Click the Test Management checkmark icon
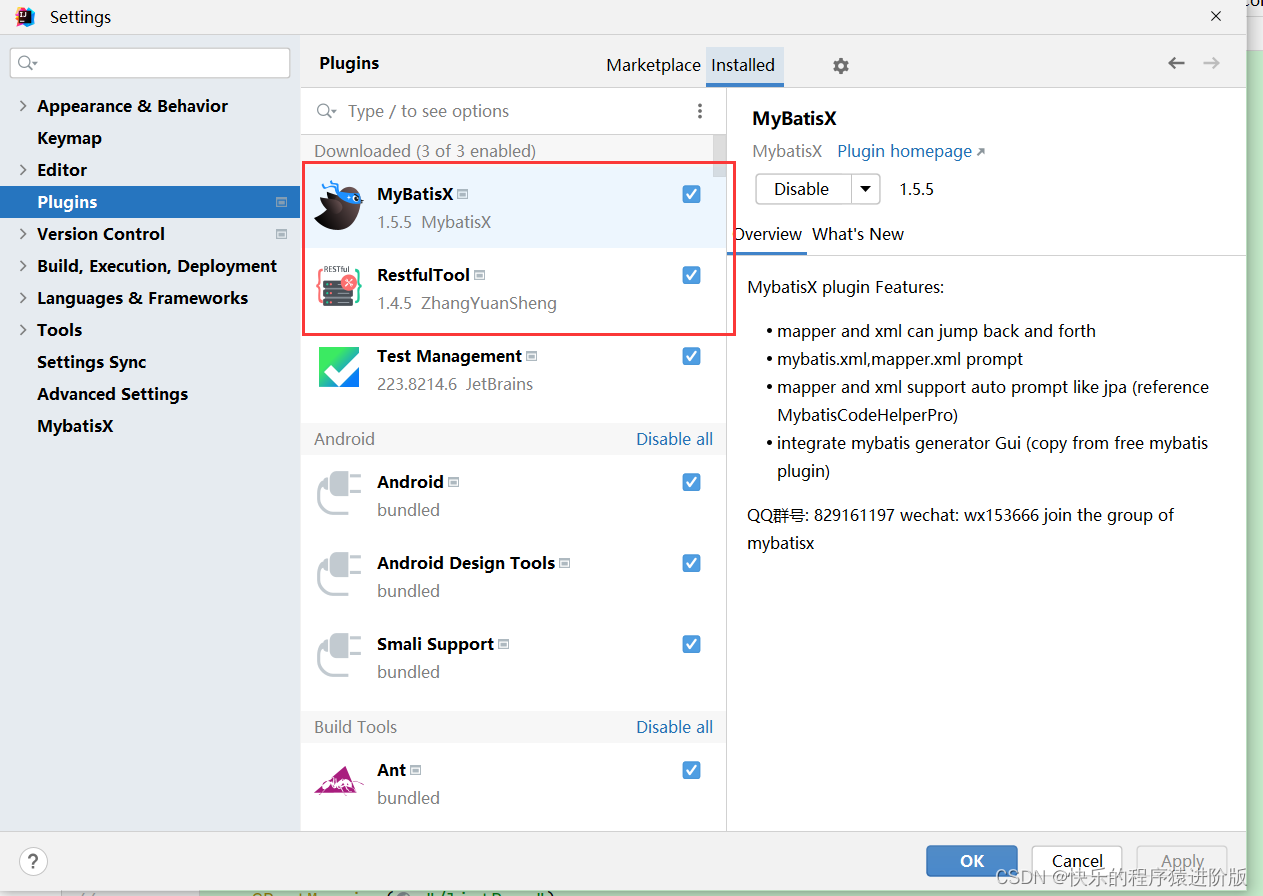The height and width of the screenshot is (896, 1263). 339,368
